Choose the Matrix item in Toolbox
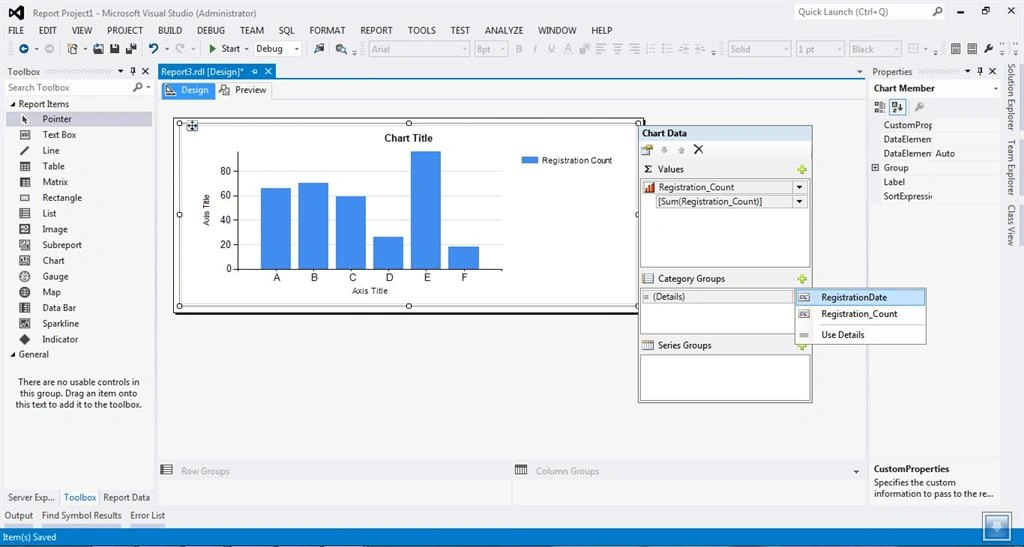 (x=55, y=181)
